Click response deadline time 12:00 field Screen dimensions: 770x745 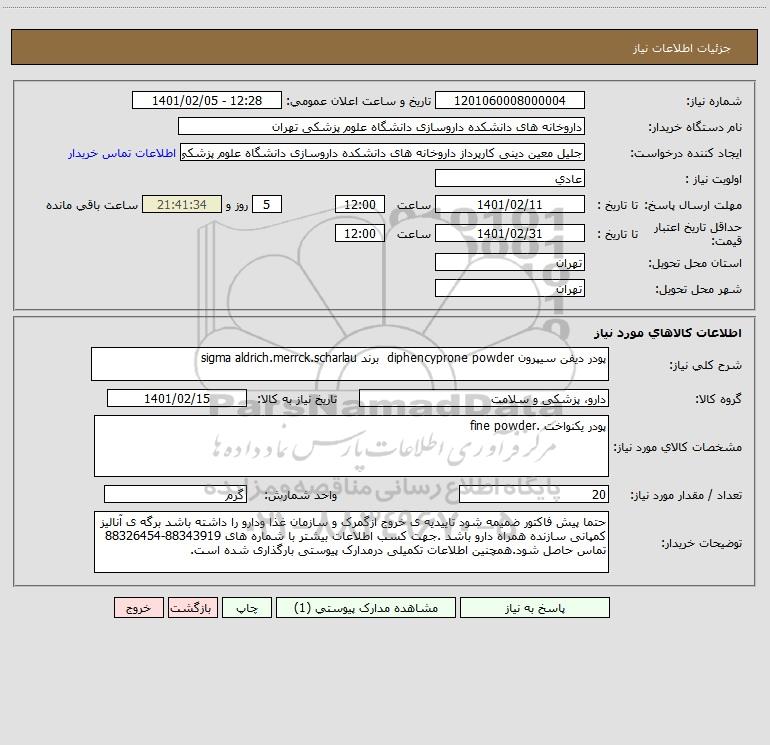359,204
